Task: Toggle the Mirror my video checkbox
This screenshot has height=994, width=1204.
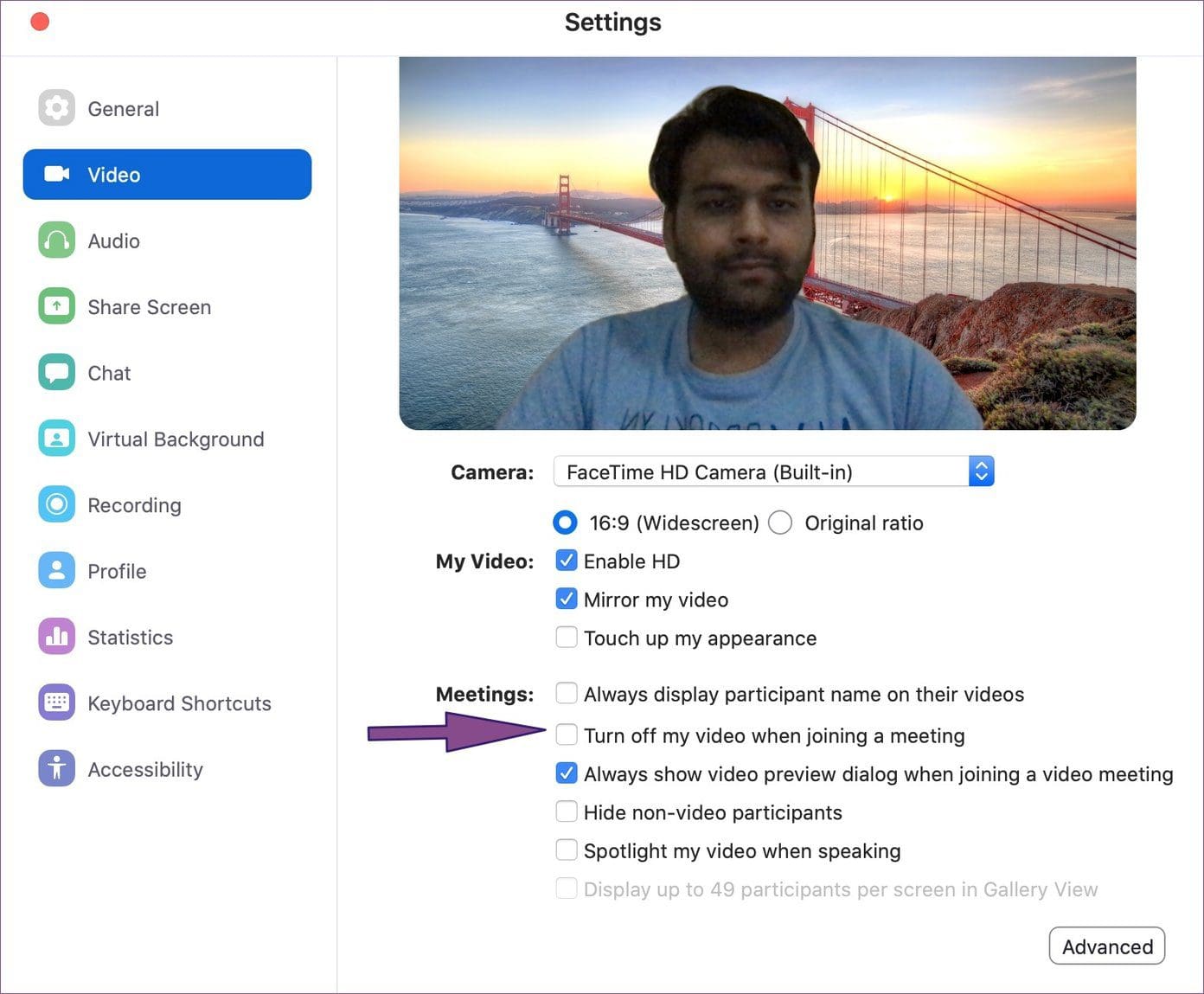Action: pos(567,599)
